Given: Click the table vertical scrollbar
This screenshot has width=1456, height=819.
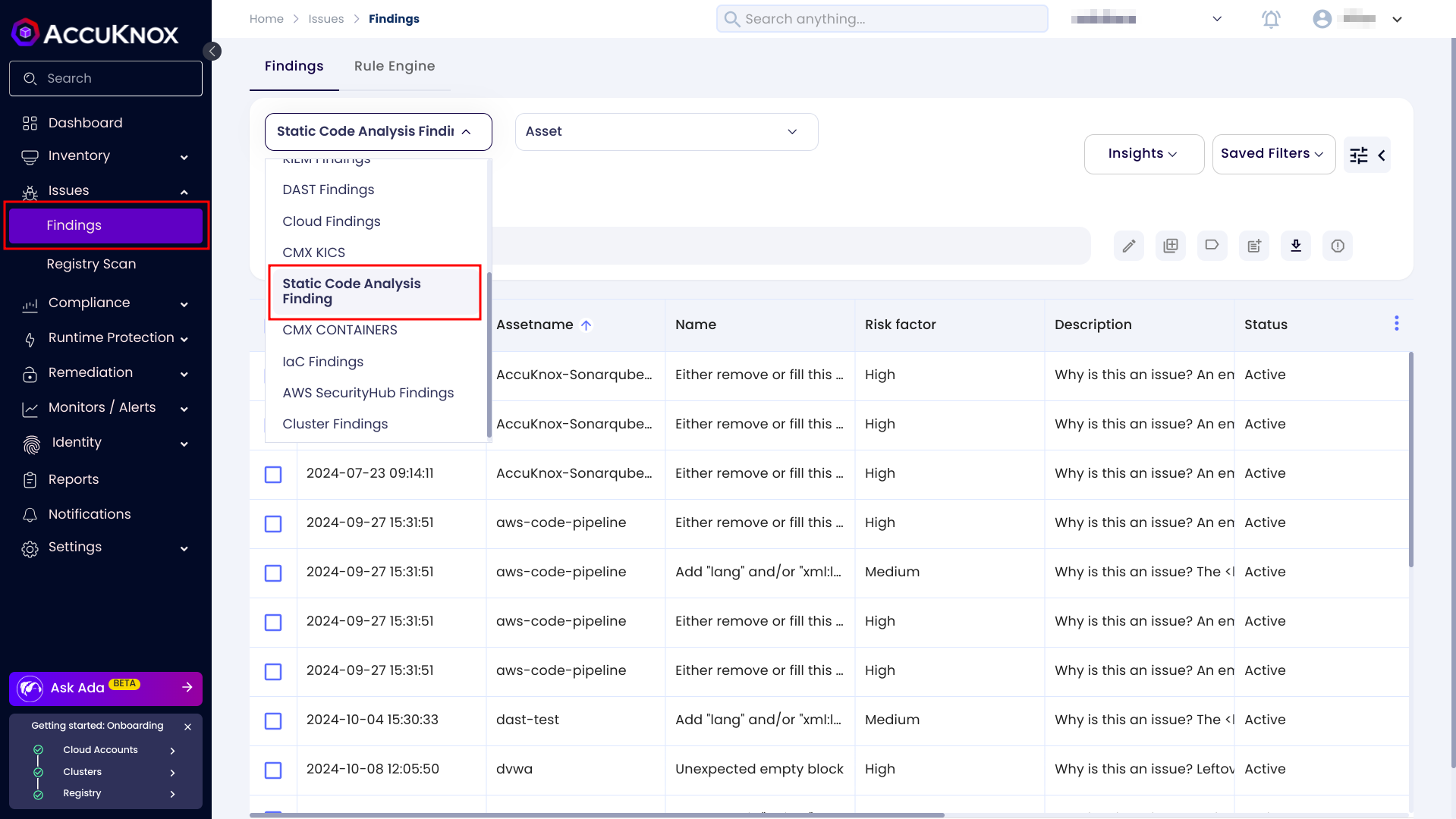Looking at the screenshot, I should pyautogui.click(x=1410, y=460).
